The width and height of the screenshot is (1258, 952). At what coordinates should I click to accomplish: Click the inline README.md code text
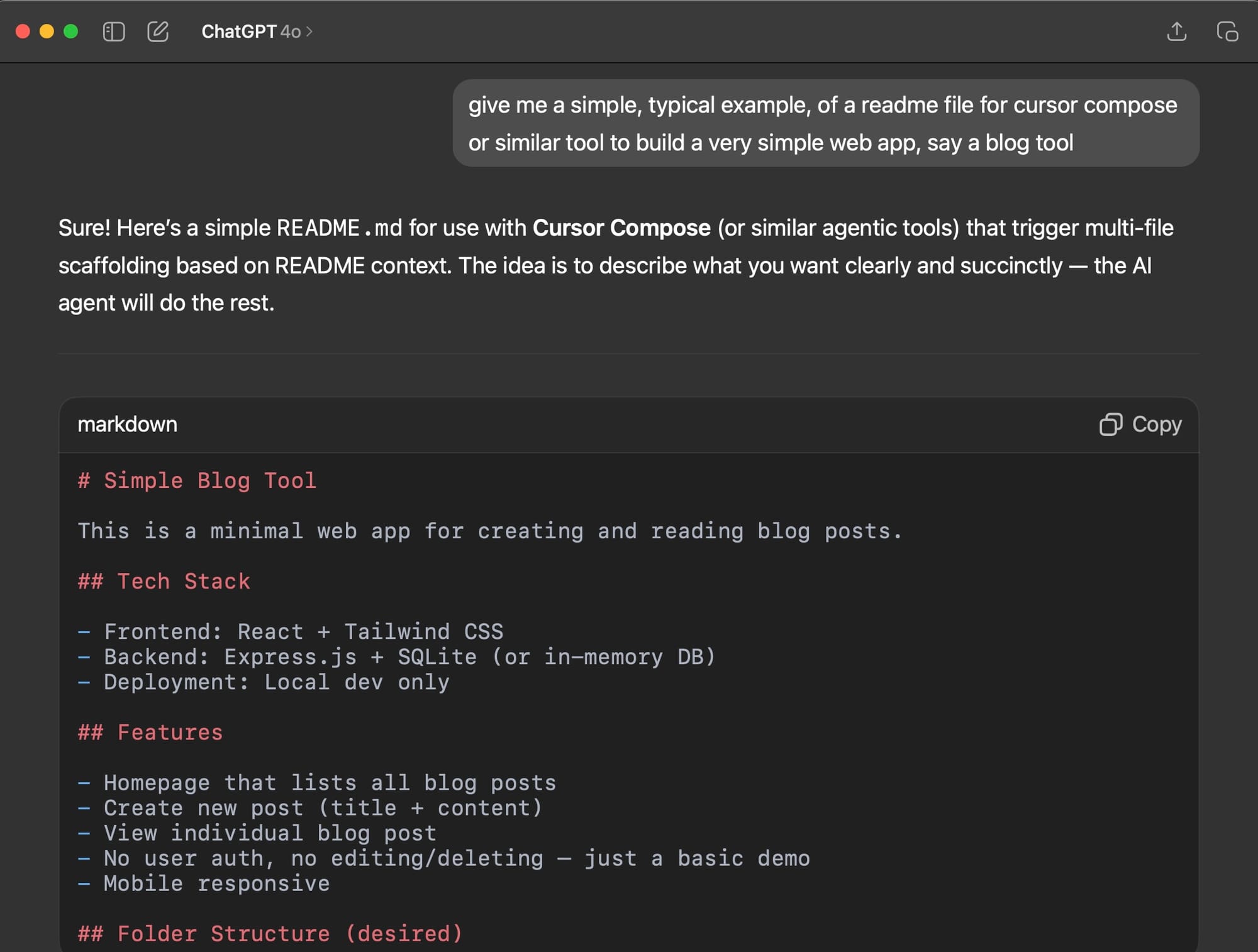(339, 228)
